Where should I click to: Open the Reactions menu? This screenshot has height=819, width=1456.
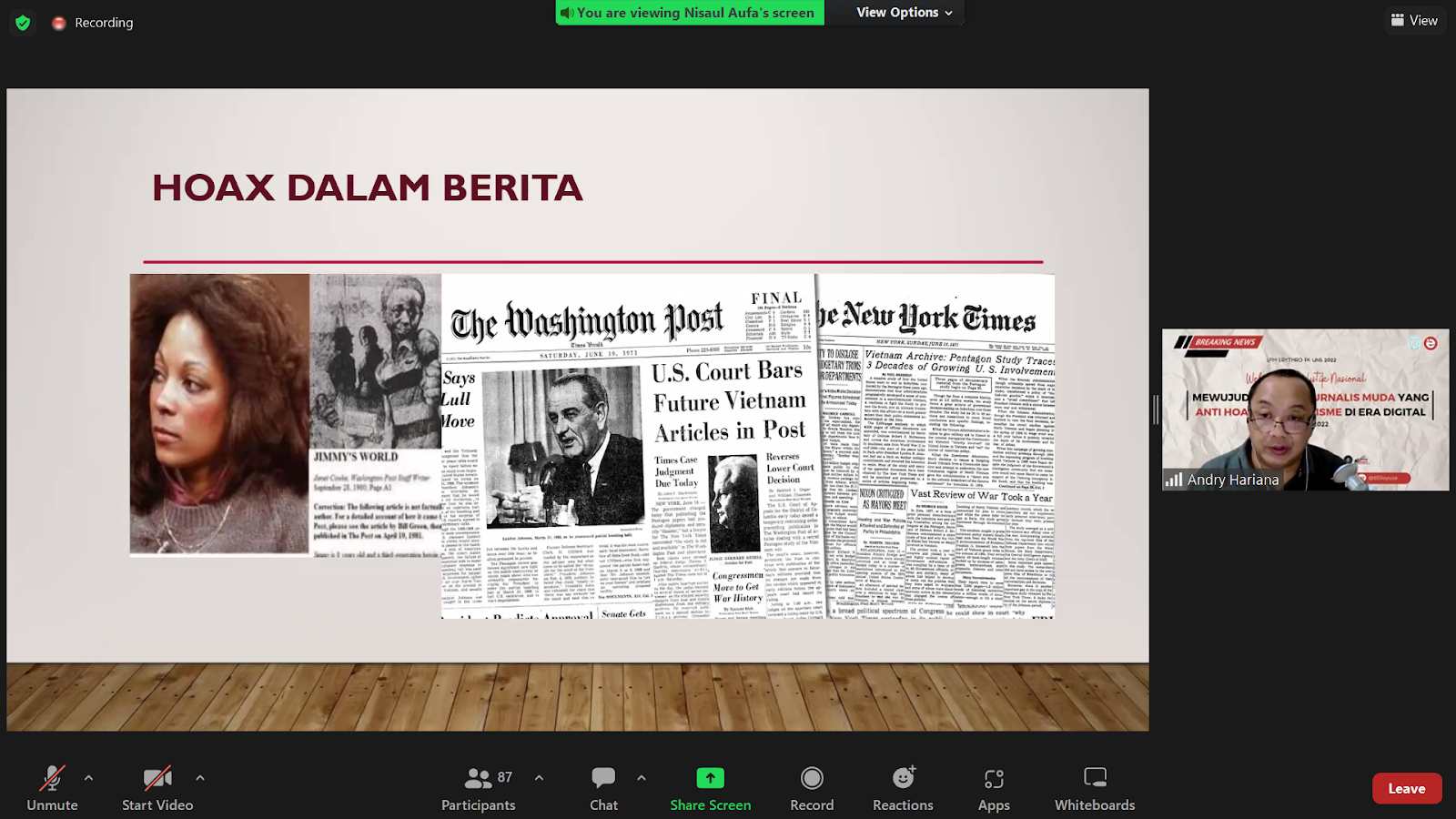point(903,788)
